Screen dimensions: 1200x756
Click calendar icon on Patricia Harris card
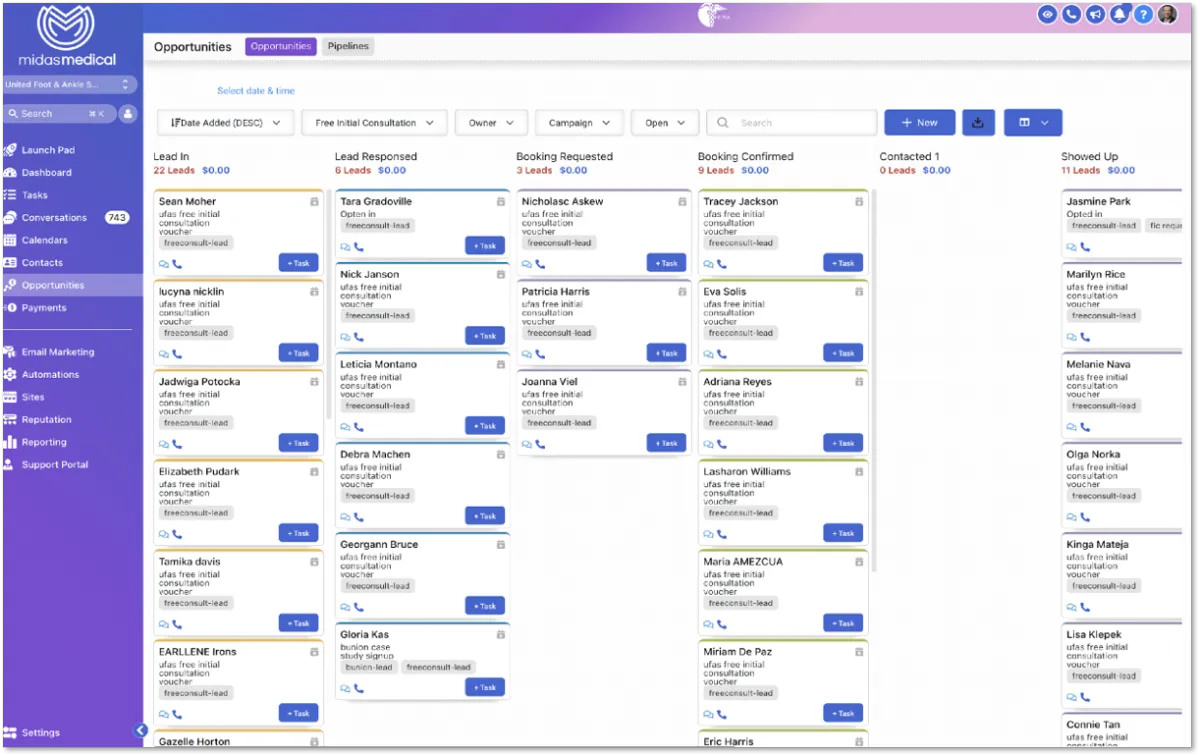click(x=682, y=292)
